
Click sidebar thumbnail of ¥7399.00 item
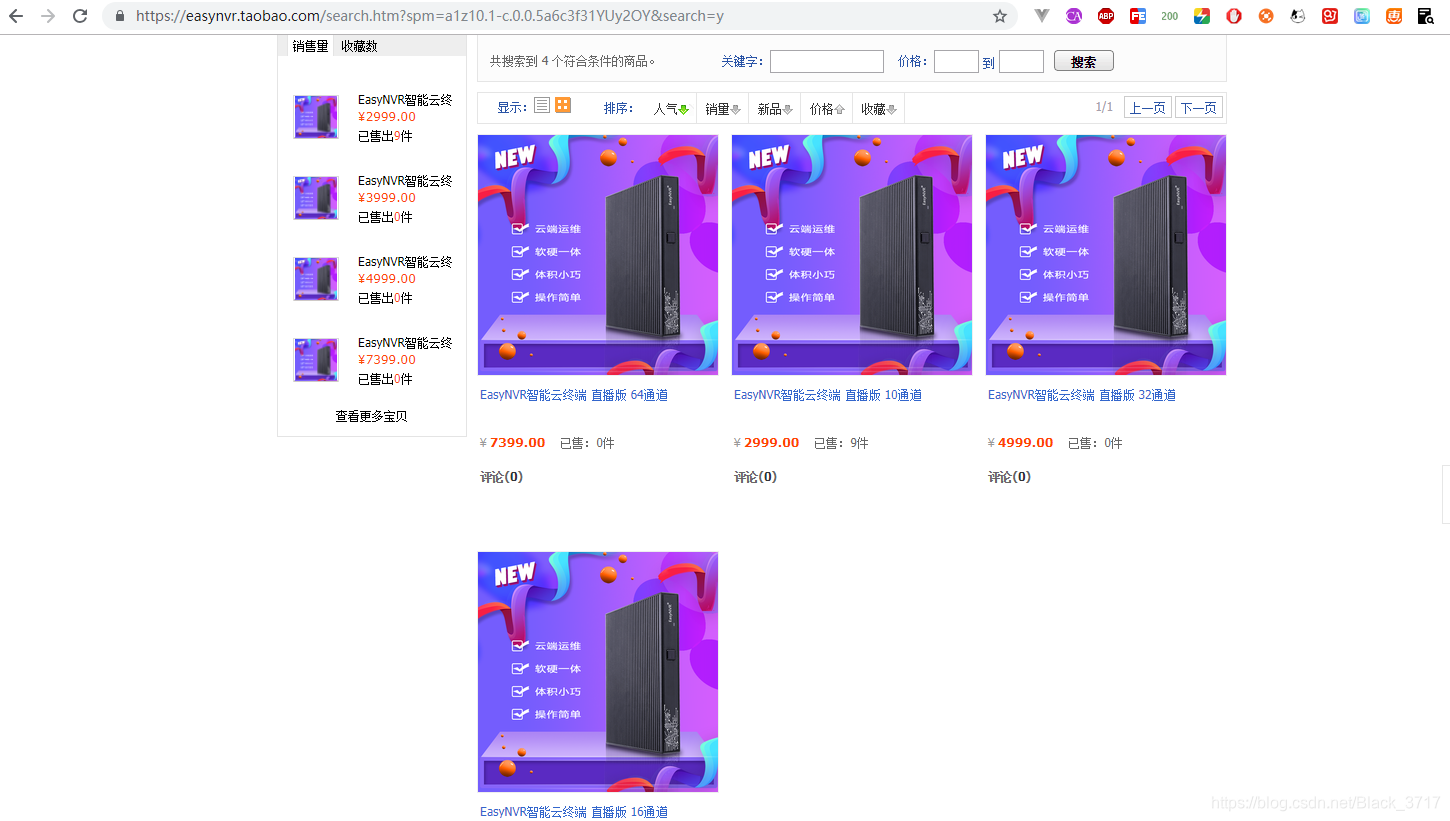click(316, 360)
